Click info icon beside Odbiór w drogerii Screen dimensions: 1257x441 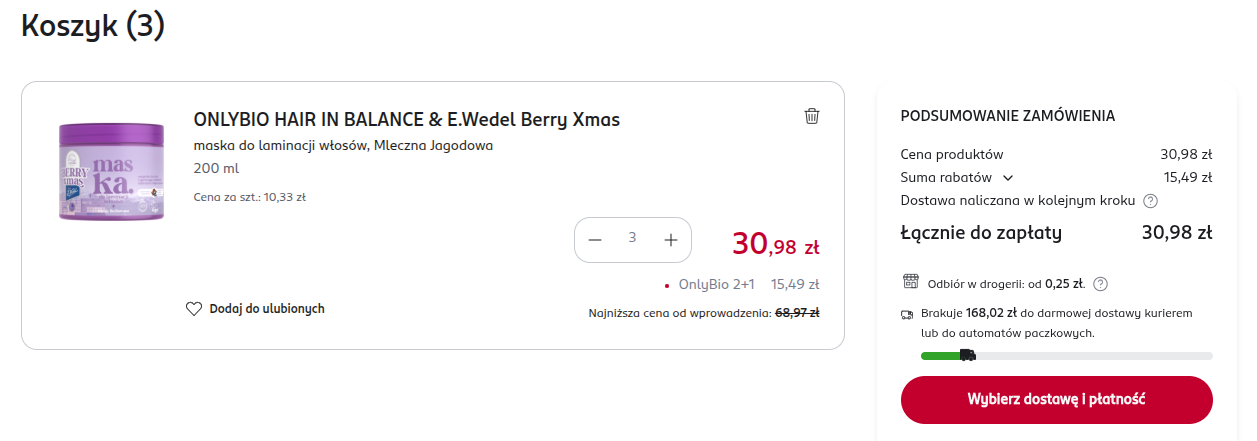(x=1100, y=283)
